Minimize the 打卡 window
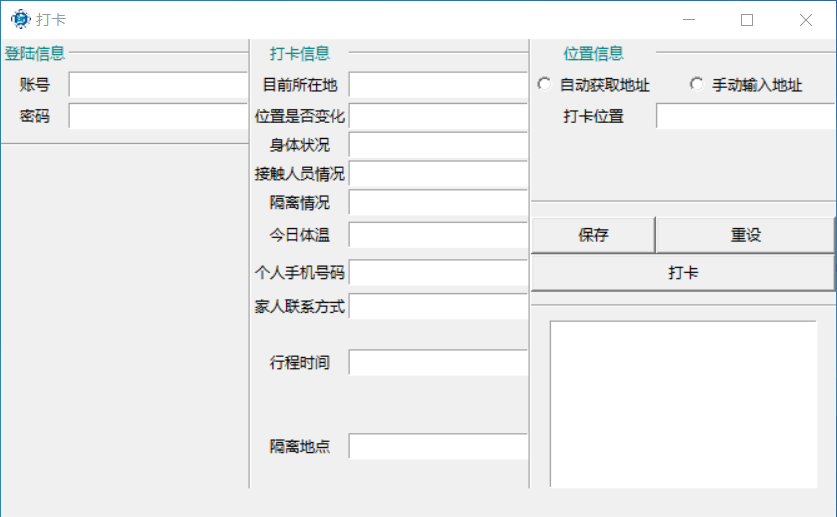The width and height of the screenshot is (837, 517). coord(689,20)
